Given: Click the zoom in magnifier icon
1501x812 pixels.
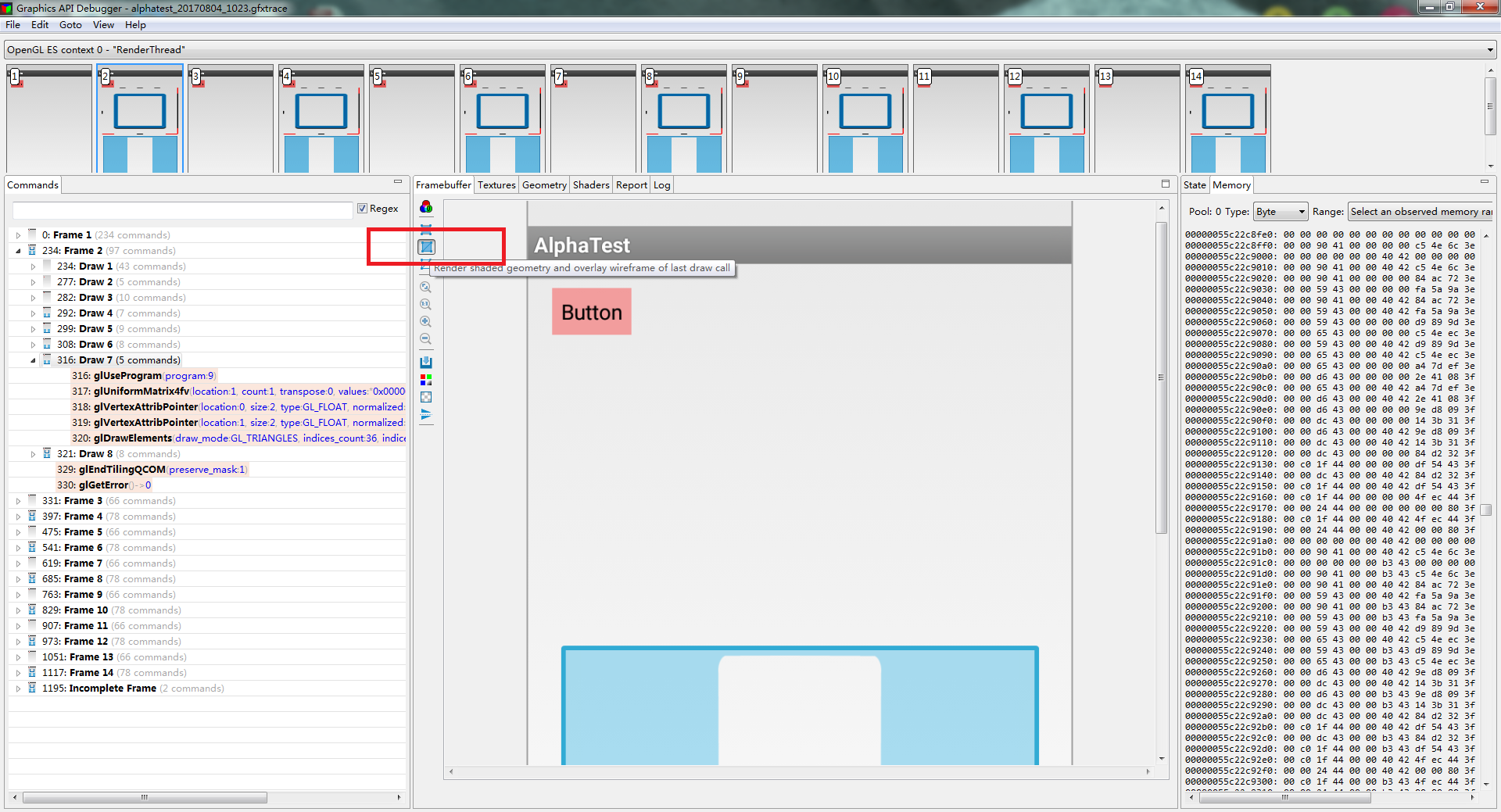Looking at the screenshot, I should [x=426, y=321].
